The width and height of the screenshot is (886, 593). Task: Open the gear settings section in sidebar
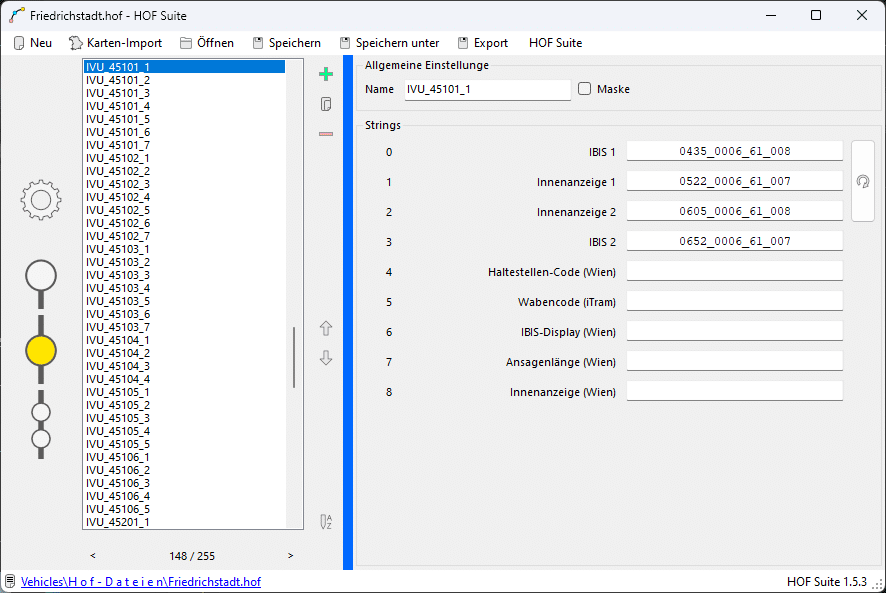click(41, 200)
